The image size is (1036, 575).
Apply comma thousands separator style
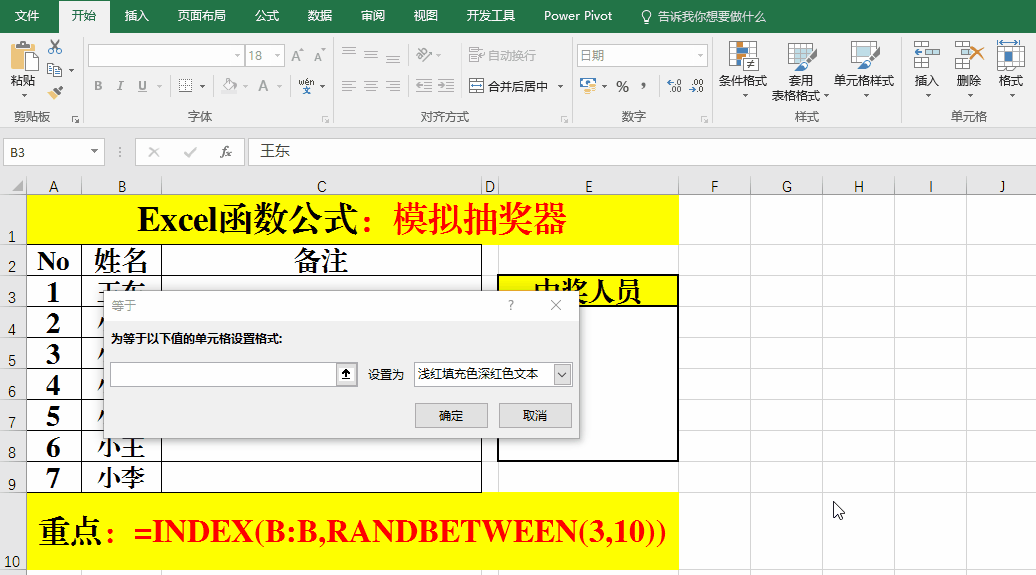644,86
